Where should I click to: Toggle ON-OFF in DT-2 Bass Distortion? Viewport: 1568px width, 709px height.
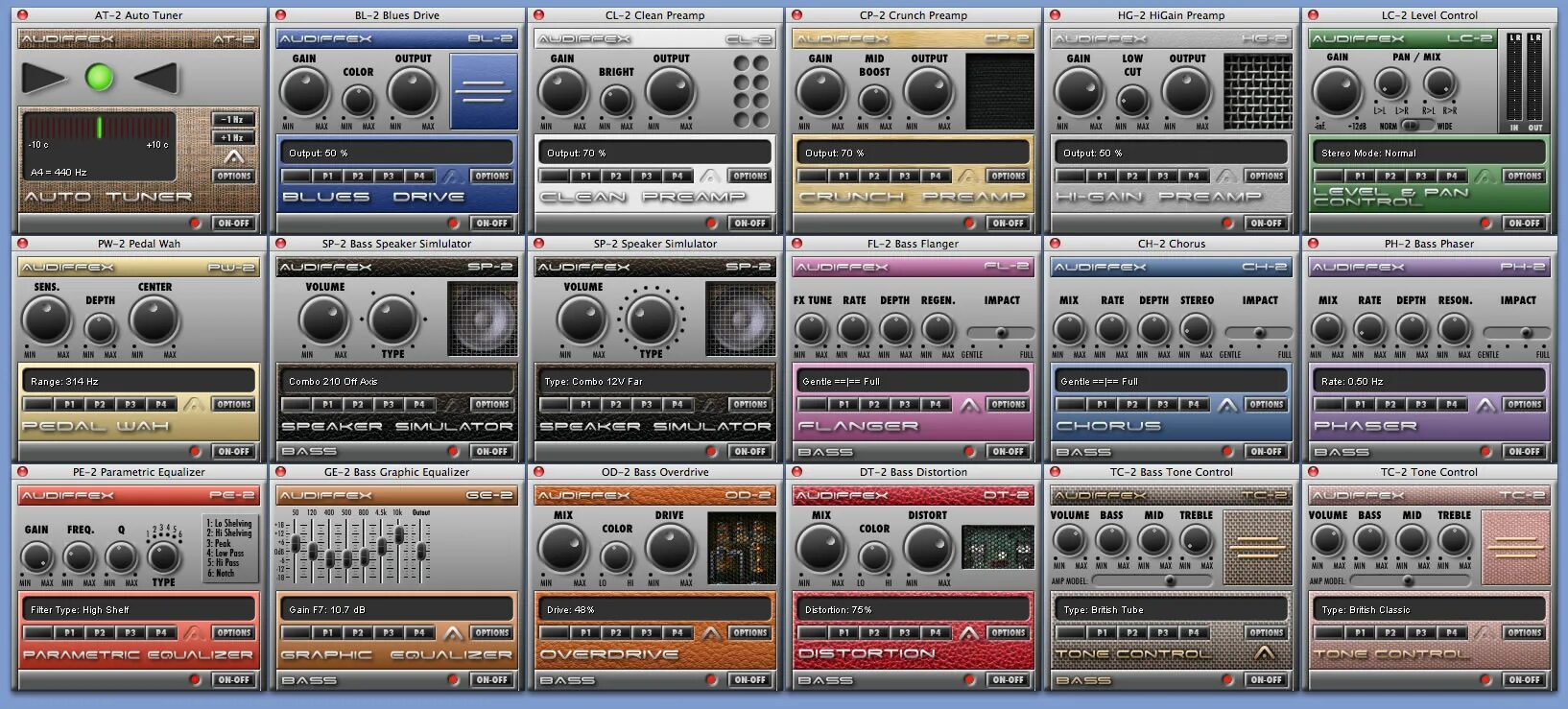point(1009,679)
